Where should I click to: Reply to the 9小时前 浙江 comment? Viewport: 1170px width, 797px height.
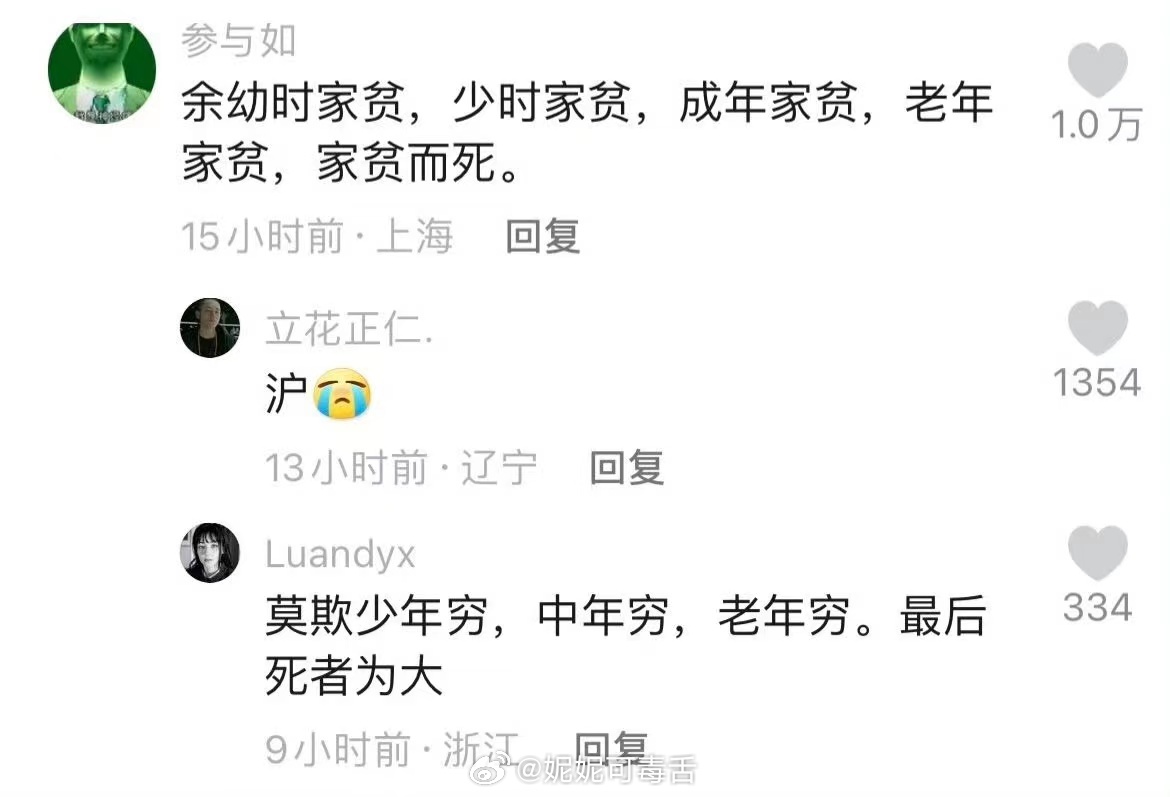[x=611, y=748]
